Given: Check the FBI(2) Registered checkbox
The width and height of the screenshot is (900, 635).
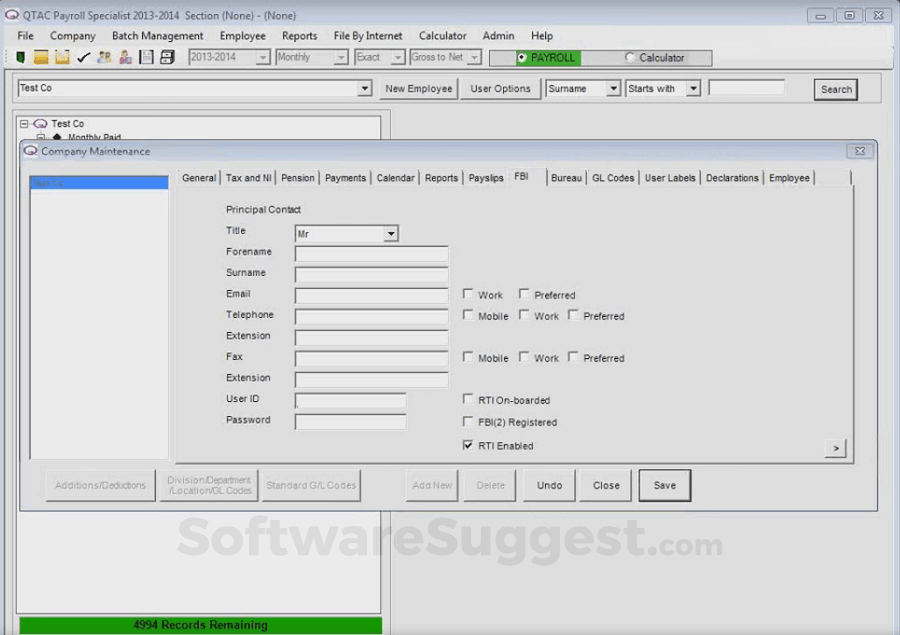Looking at the screenshot, I should 468,422.
